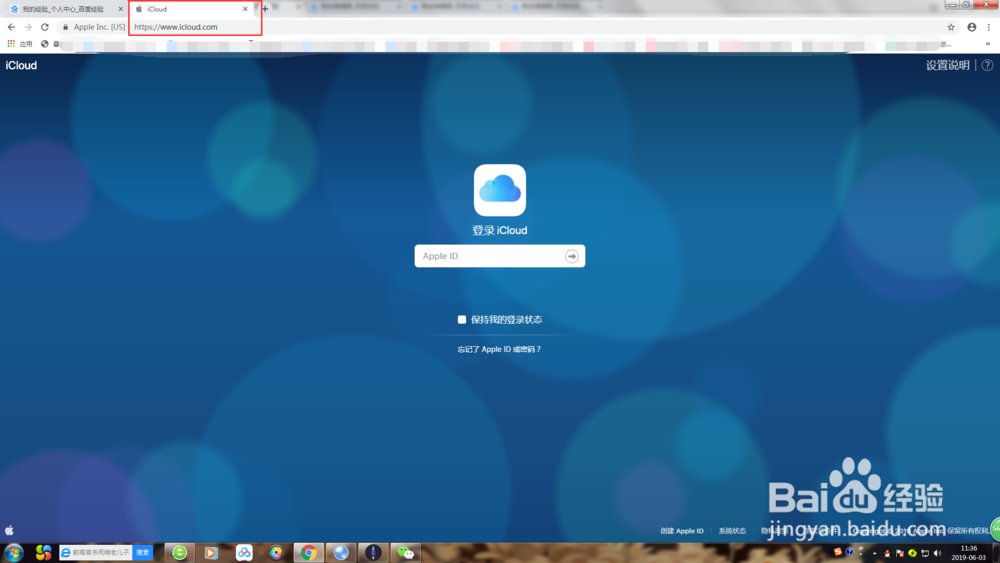Click the blue 搜索 taskbar button

(x=143, y=553)
